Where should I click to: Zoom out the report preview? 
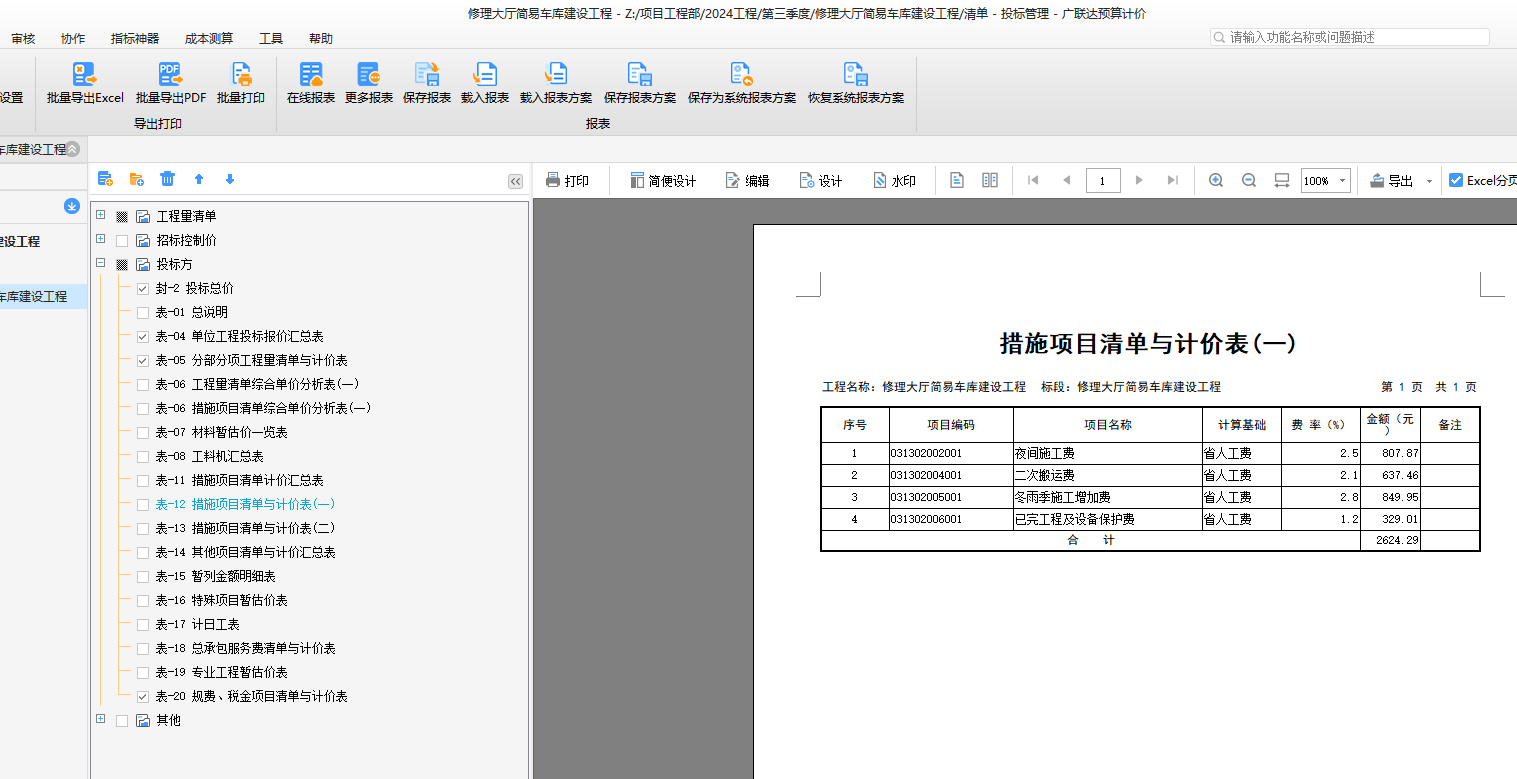tap(1249, 180)
